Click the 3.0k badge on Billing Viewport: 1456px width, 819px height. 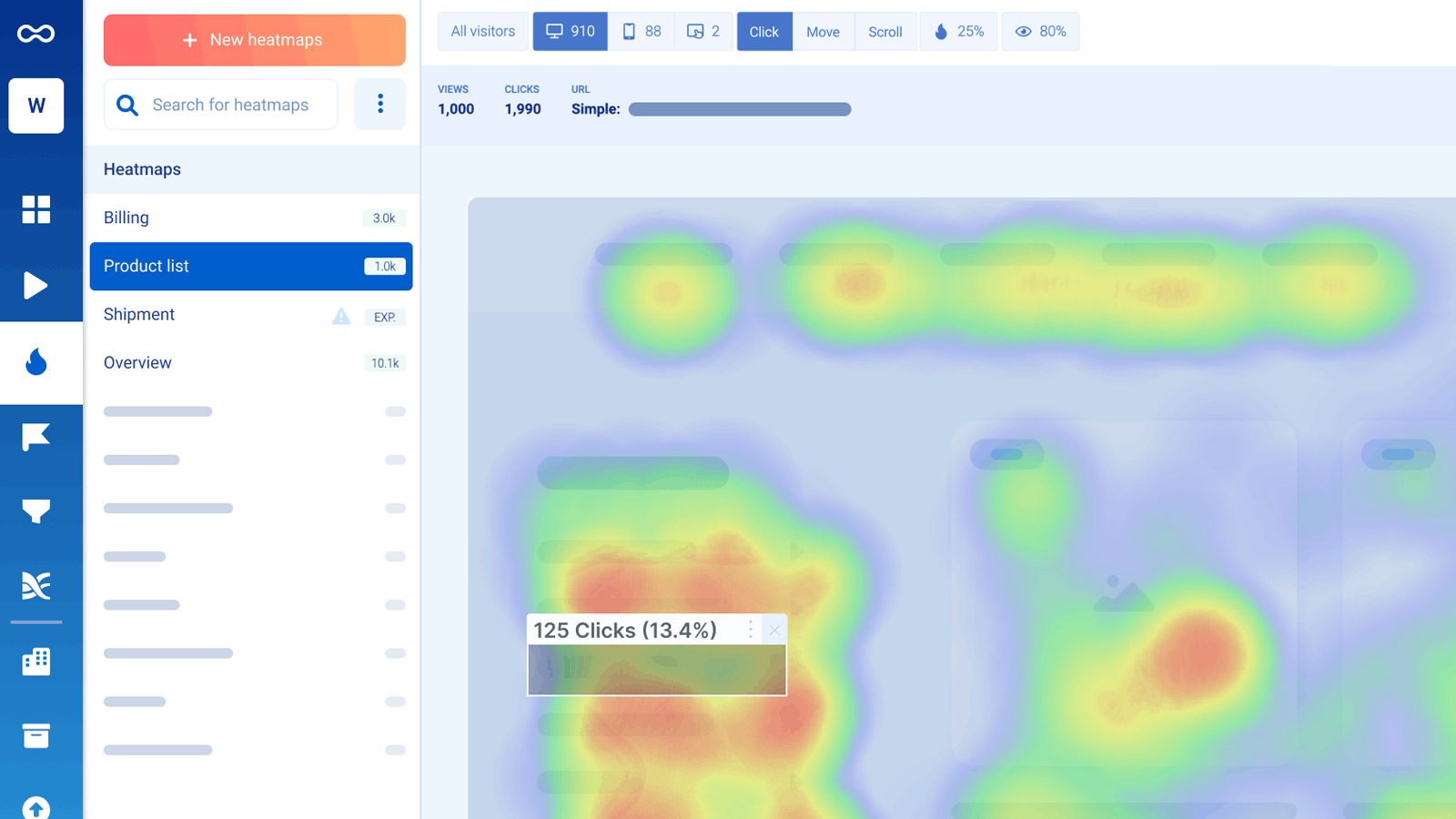[x=384, y=218]
